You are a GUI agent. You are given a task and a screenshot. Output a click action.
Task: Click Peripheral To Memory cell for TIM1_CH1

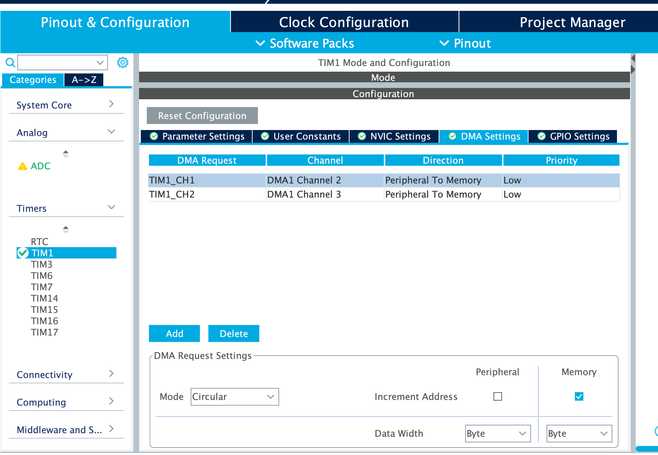click(x=443, y=180)
